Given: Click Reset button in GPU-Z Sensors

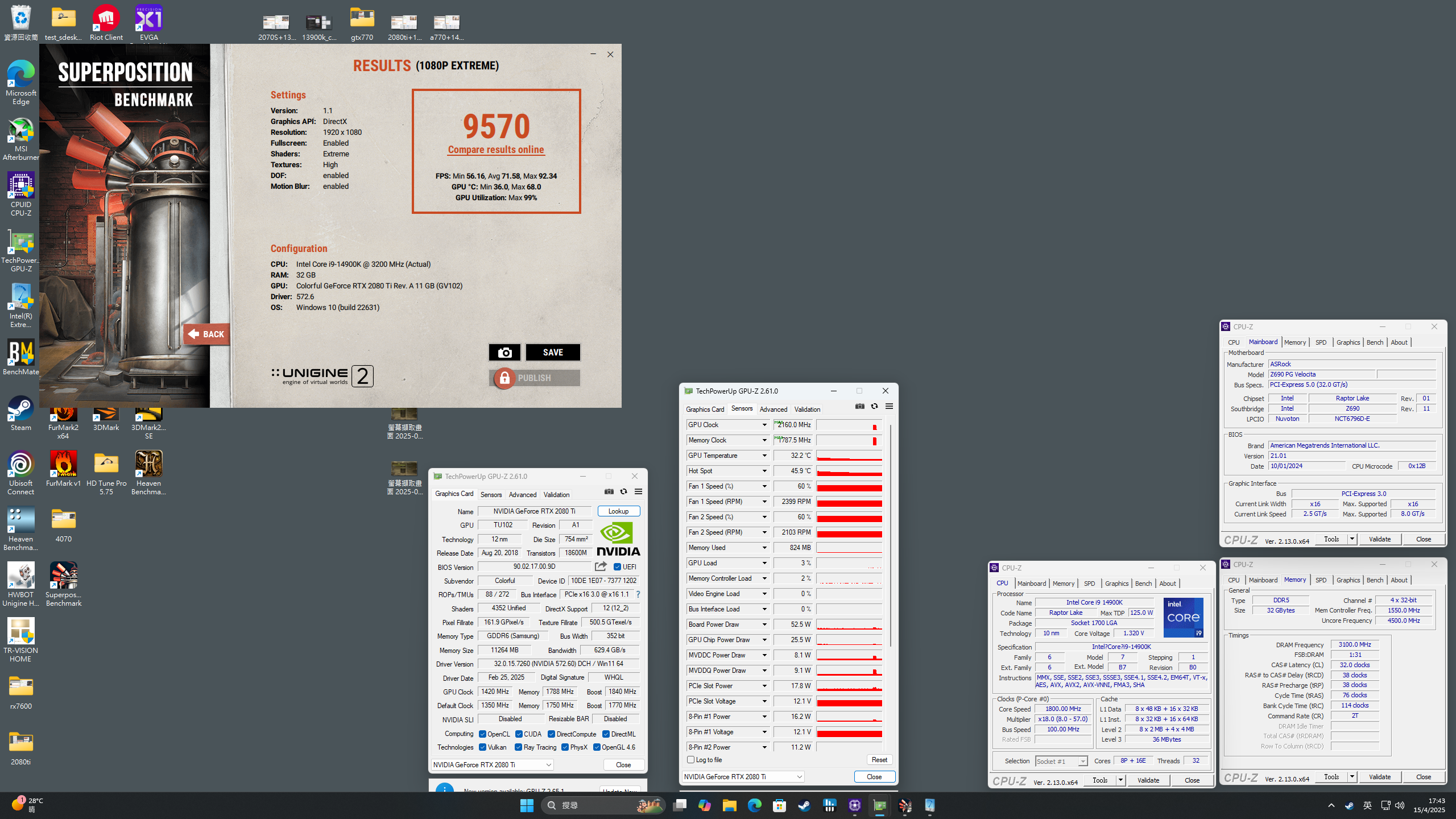Looking at the screenshot, I should 879,760.
